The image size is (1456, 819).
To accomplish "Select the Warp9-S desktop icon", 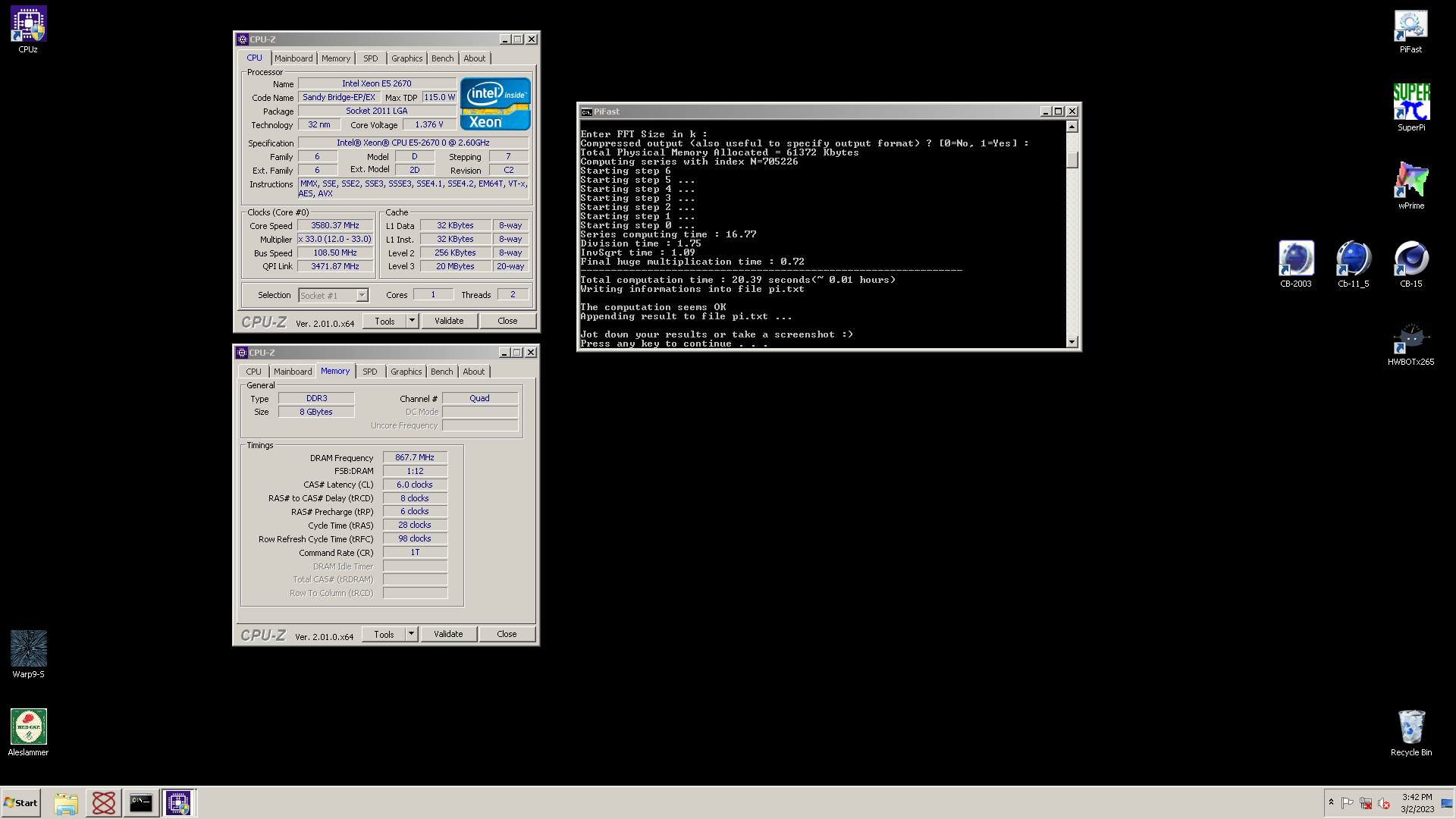I will coord(28,654).
